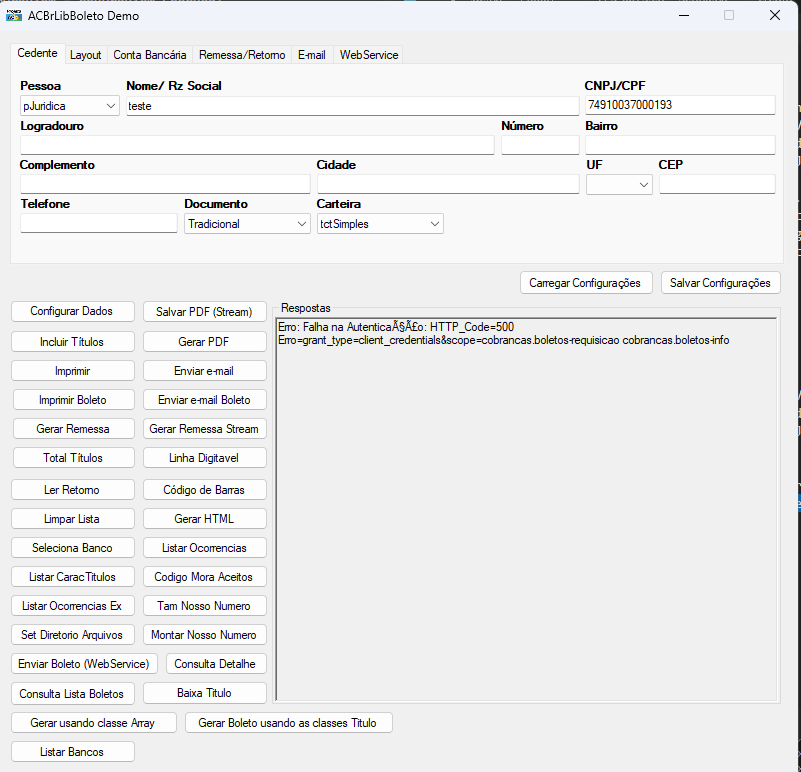This screenshot has height=772, width=801.
Task: Click inside the Respostas output text area
Action: [x=526, y=511]
